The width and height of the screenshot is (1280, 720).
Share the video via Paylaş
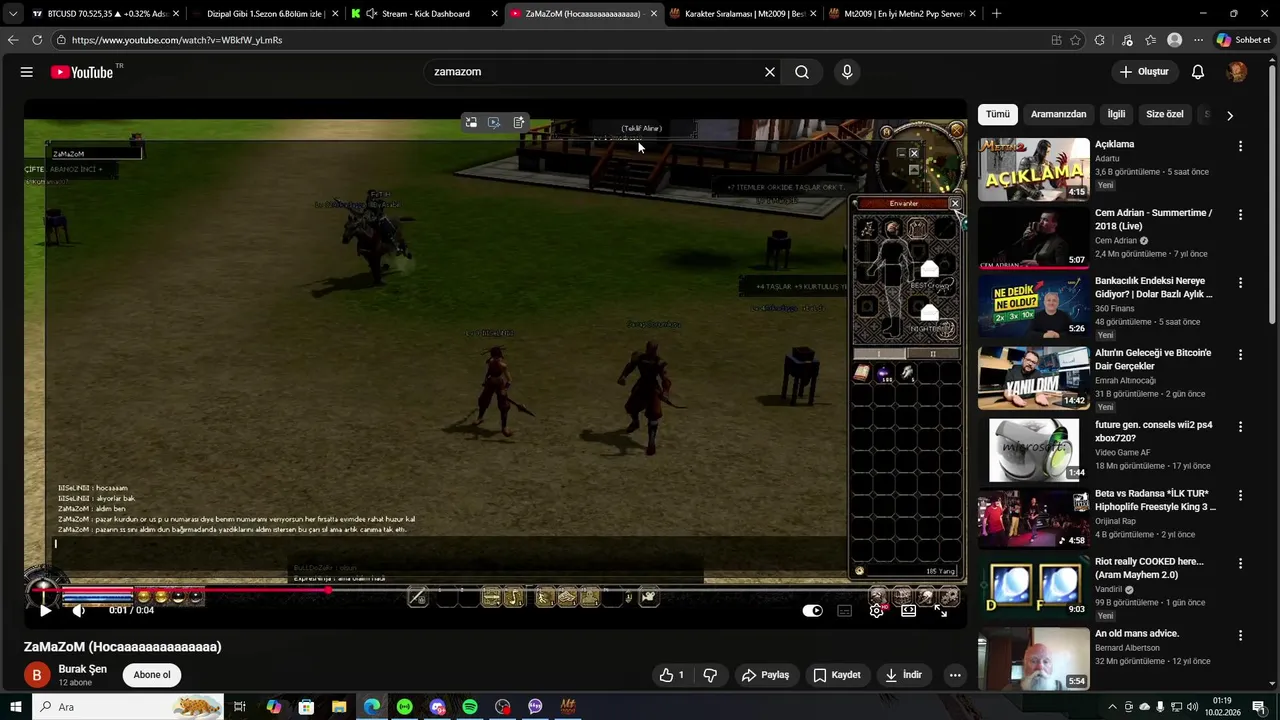tap(765, 675)
